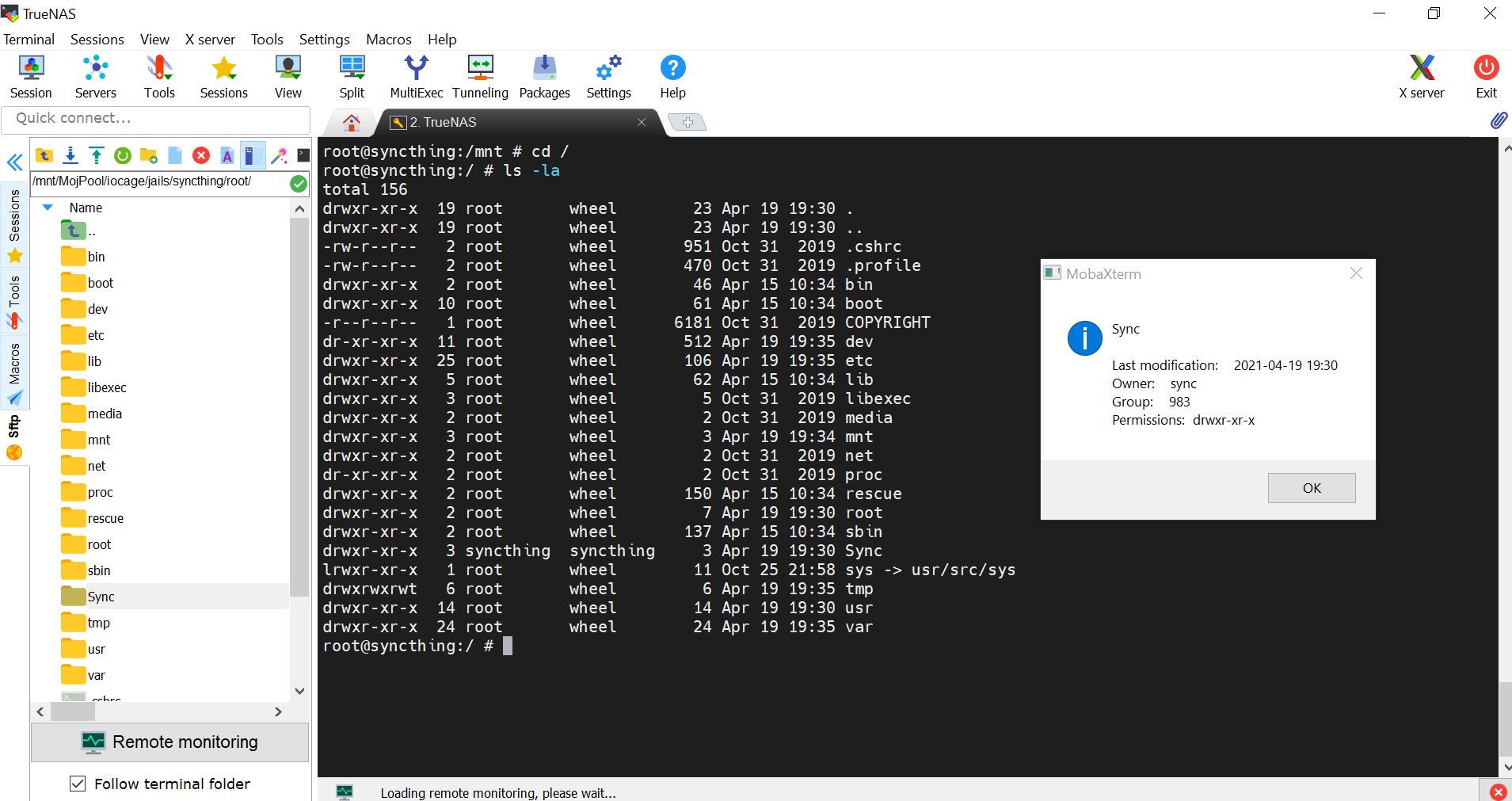
Task: Open the Sftp vertical sidebar tab
Action: click(14, 437)
